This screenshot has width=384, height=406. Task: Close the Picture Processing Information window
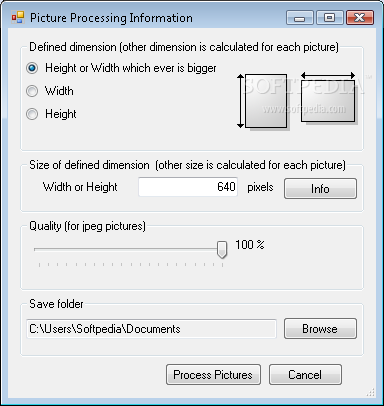point(360,18)
